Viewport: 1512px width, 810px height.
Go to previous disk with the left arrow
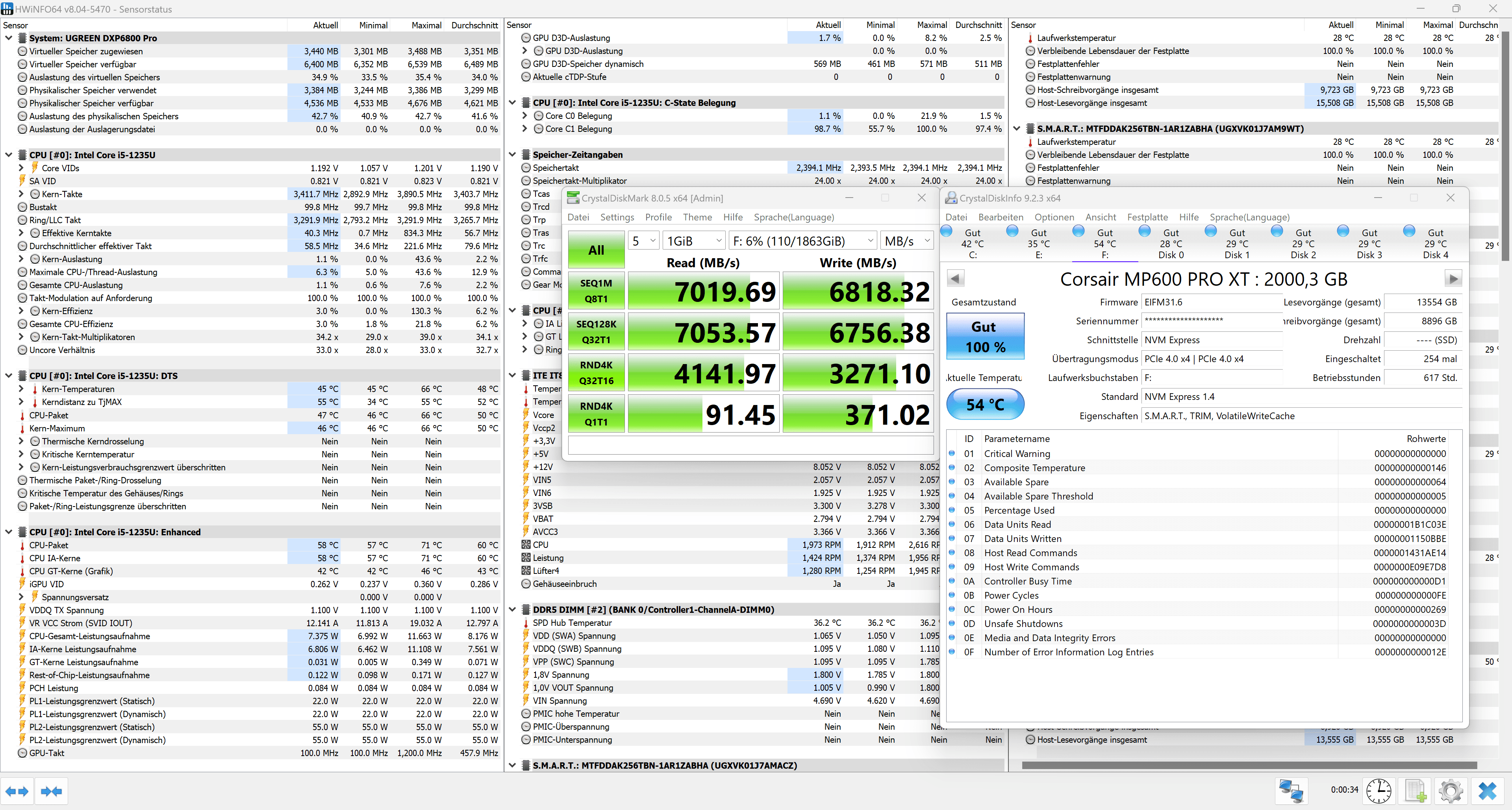tap(955, 279)
